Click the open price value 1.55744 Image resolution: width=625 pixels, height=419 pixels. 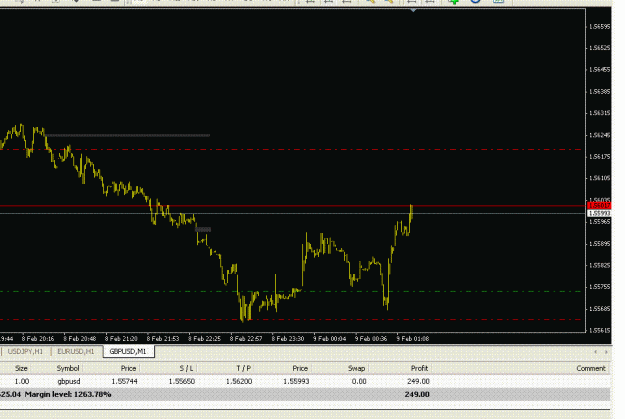pyautogui.click(x=124, y=381)
